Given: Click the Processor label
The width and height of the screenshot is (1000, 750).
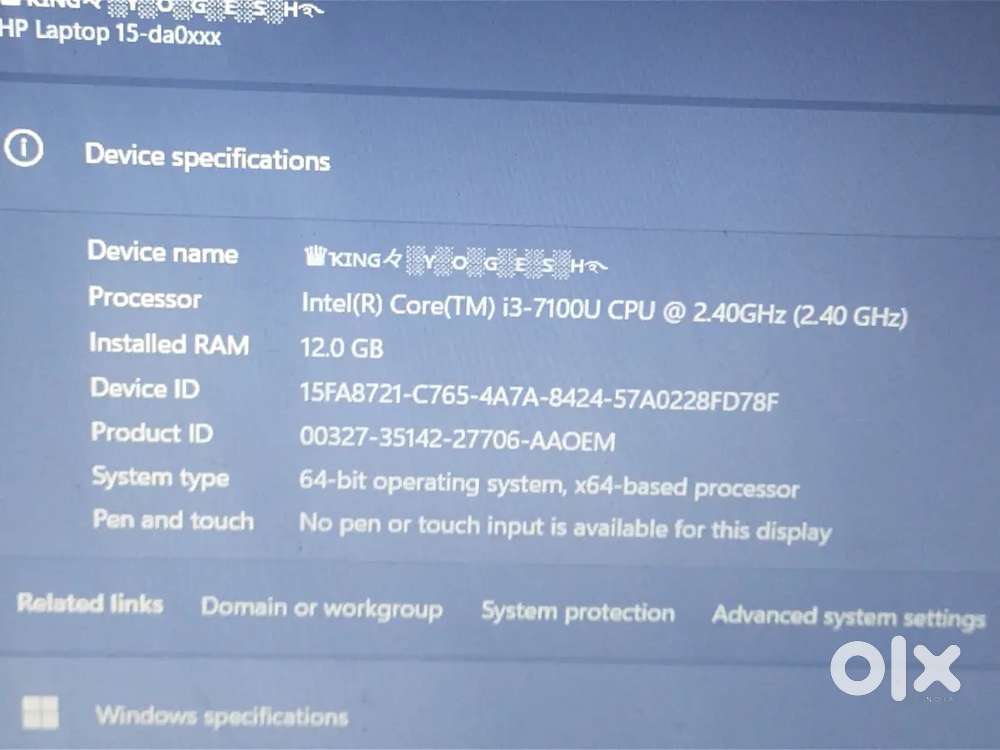Looking at the screenshot, I should 145,298.
